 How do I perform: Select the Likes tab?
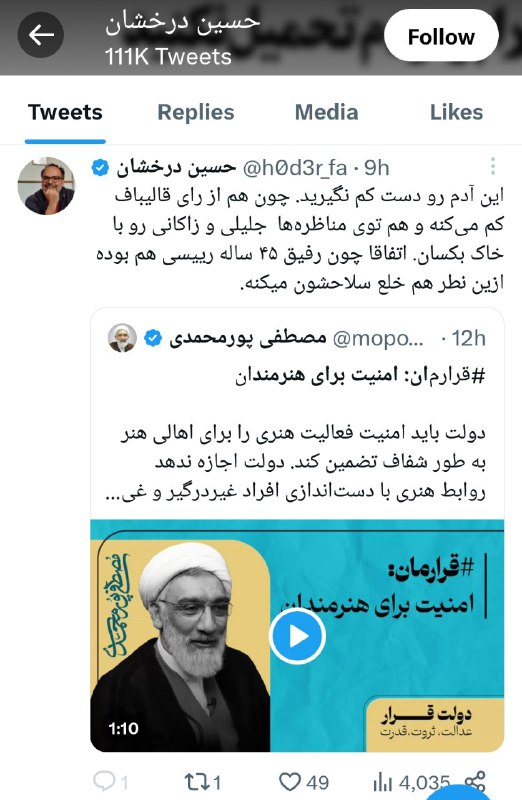(456, 112)
